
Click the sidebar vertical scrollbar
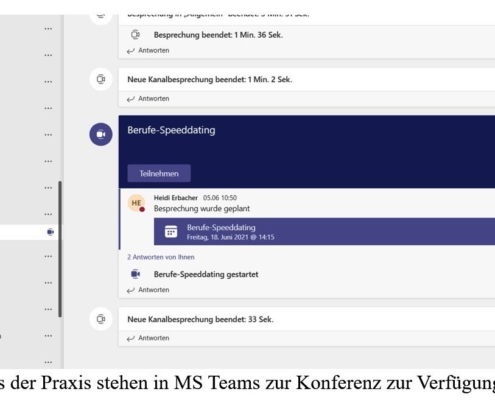point(60,249)
